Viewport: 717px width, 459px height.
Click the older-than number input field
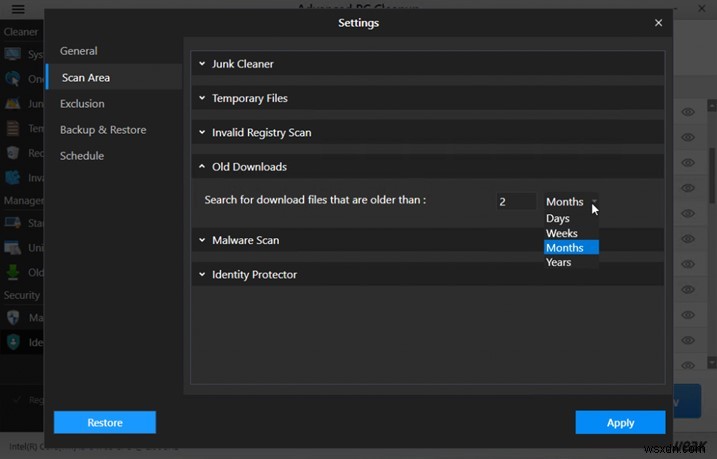pos(515,201)
